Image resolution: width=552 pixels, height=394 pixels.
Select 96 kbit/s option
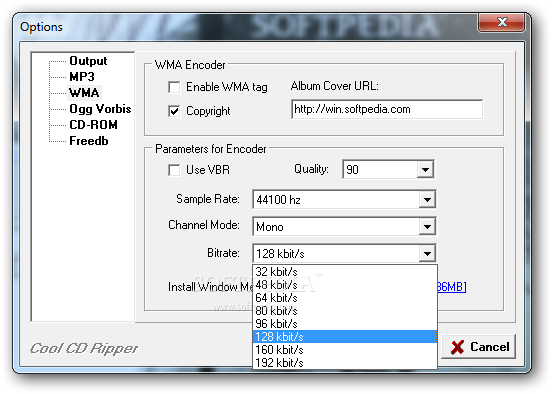point(345,324)
